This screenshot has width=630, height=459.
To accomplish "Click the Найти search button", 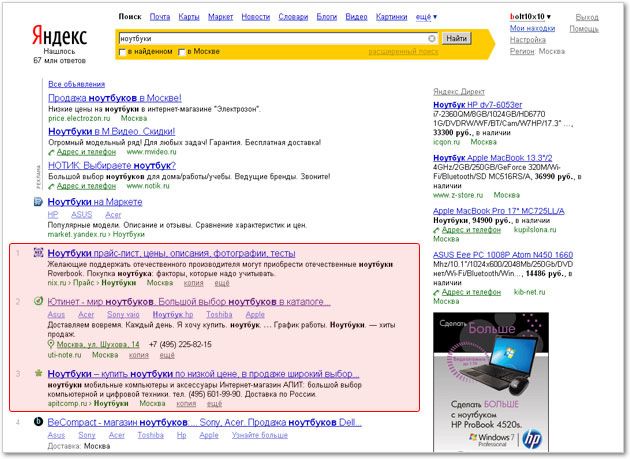I will point(456,39).
